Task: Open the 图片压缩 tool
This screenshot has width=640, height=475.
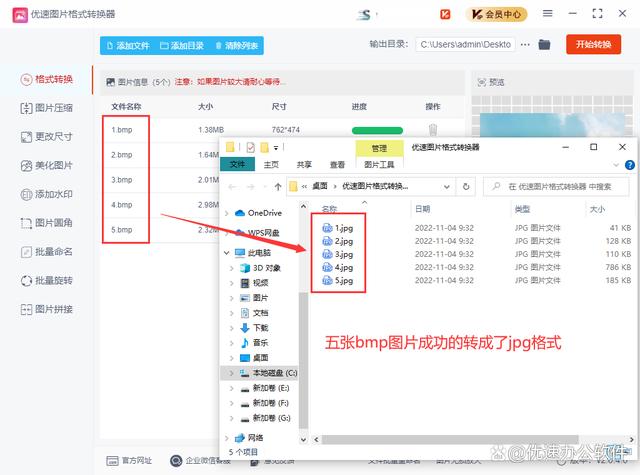Action: 47,108
